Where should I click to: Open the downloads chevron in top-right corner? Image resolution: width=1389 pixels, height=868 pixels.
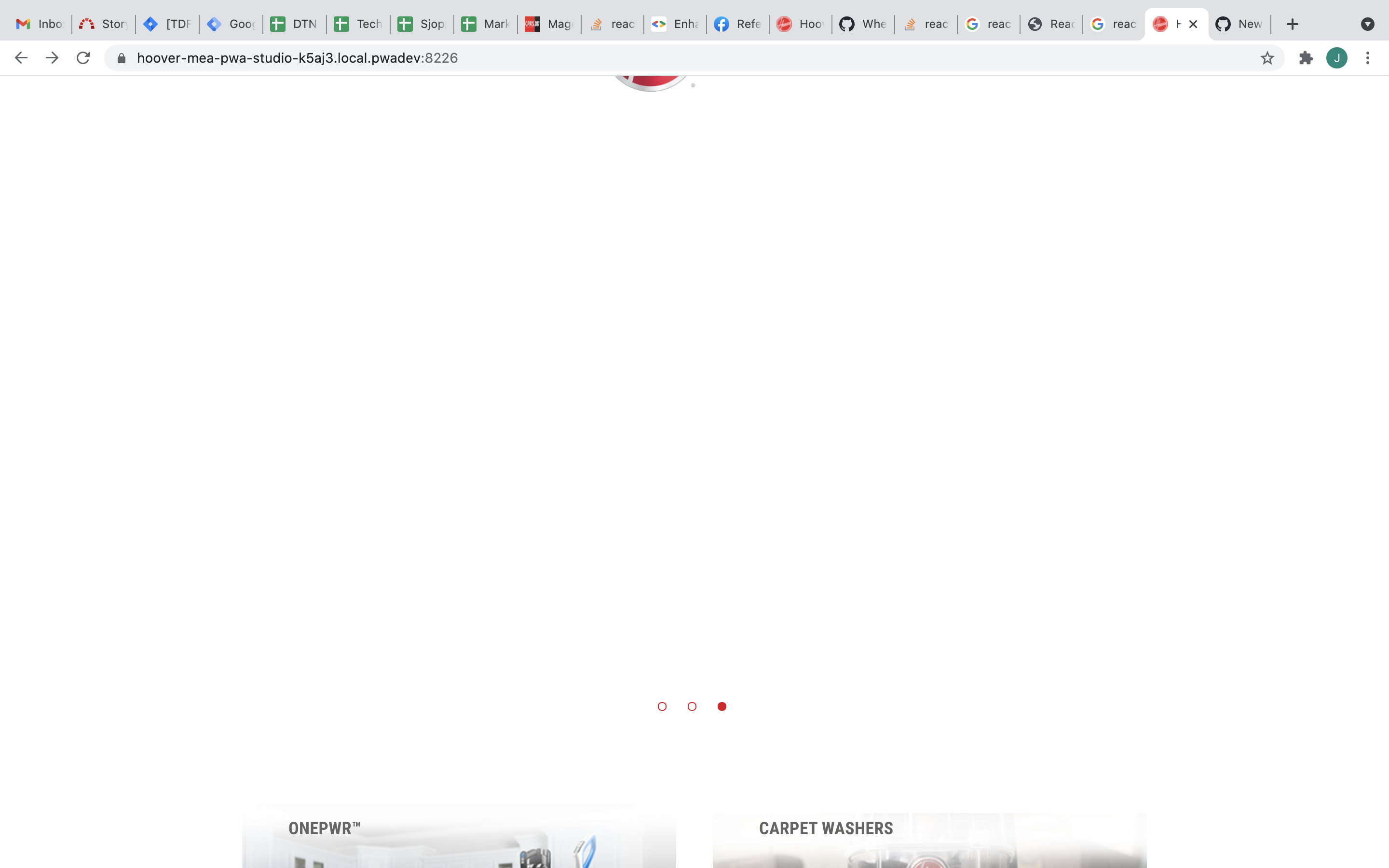click(1368, 24)
